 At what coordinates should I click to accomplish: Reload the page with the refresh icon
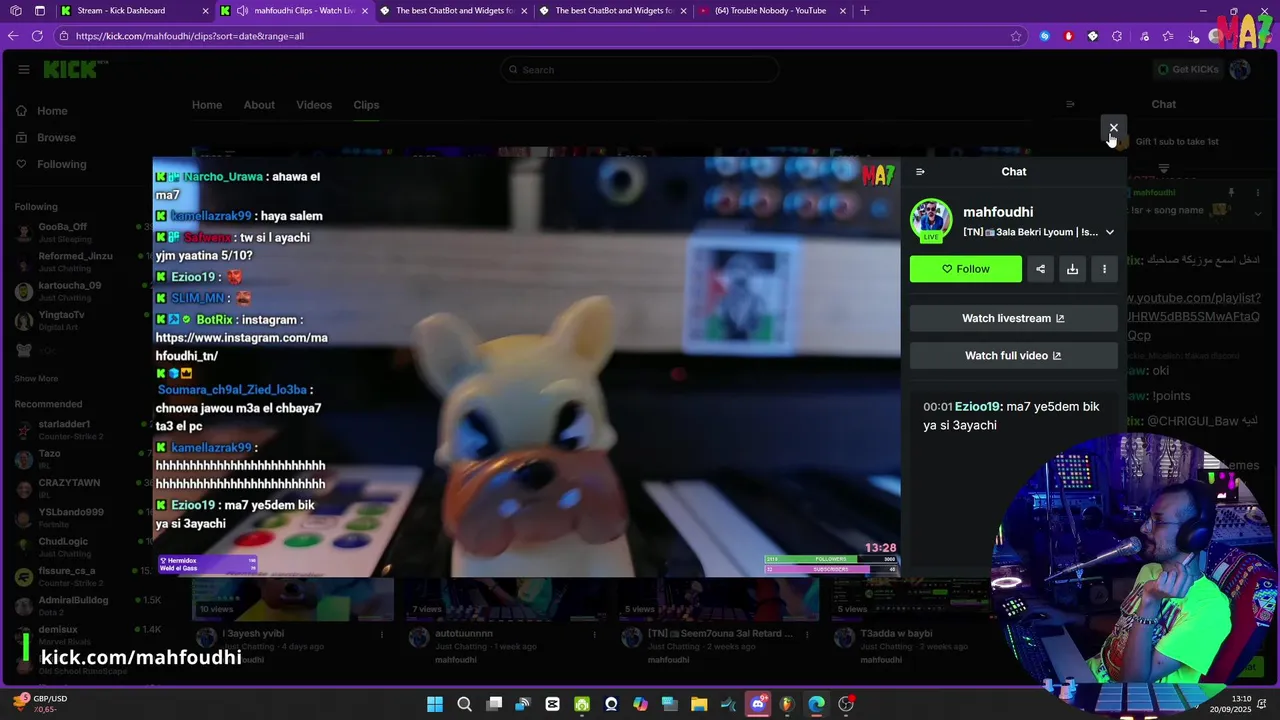pos(37,36)
